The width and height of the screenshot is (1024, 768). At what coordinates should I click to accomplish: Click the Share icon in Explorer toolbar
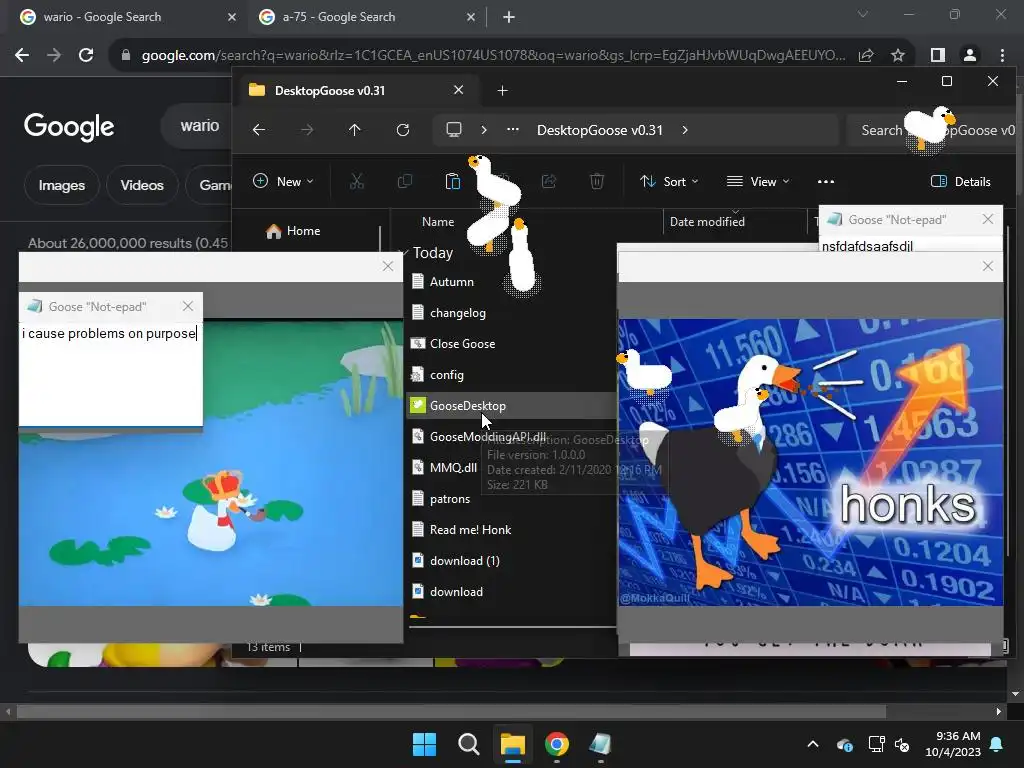click(x=549, y=182)
